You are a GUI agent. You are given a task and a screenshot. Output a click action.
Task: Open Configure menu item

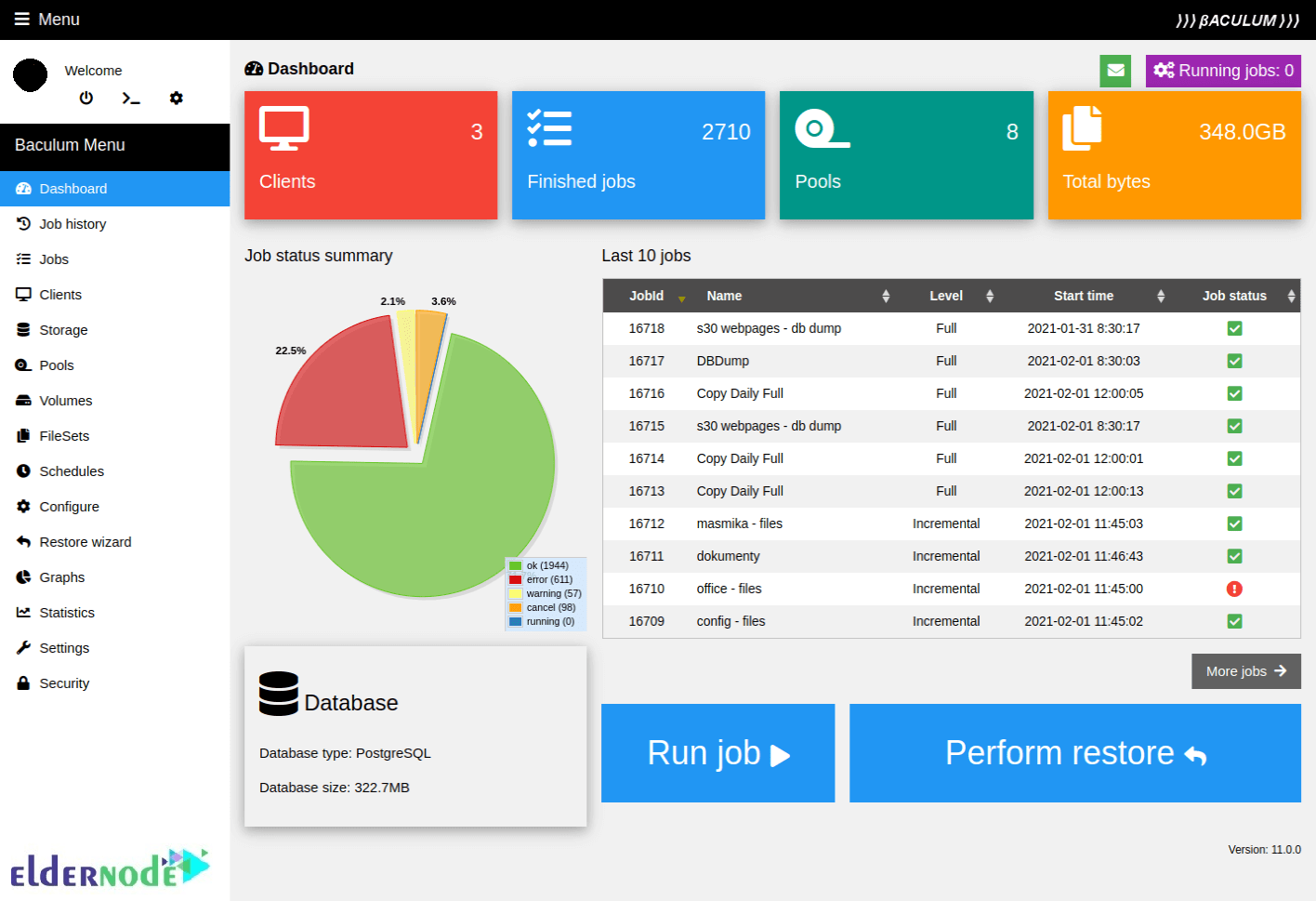(x=114, y=507)
